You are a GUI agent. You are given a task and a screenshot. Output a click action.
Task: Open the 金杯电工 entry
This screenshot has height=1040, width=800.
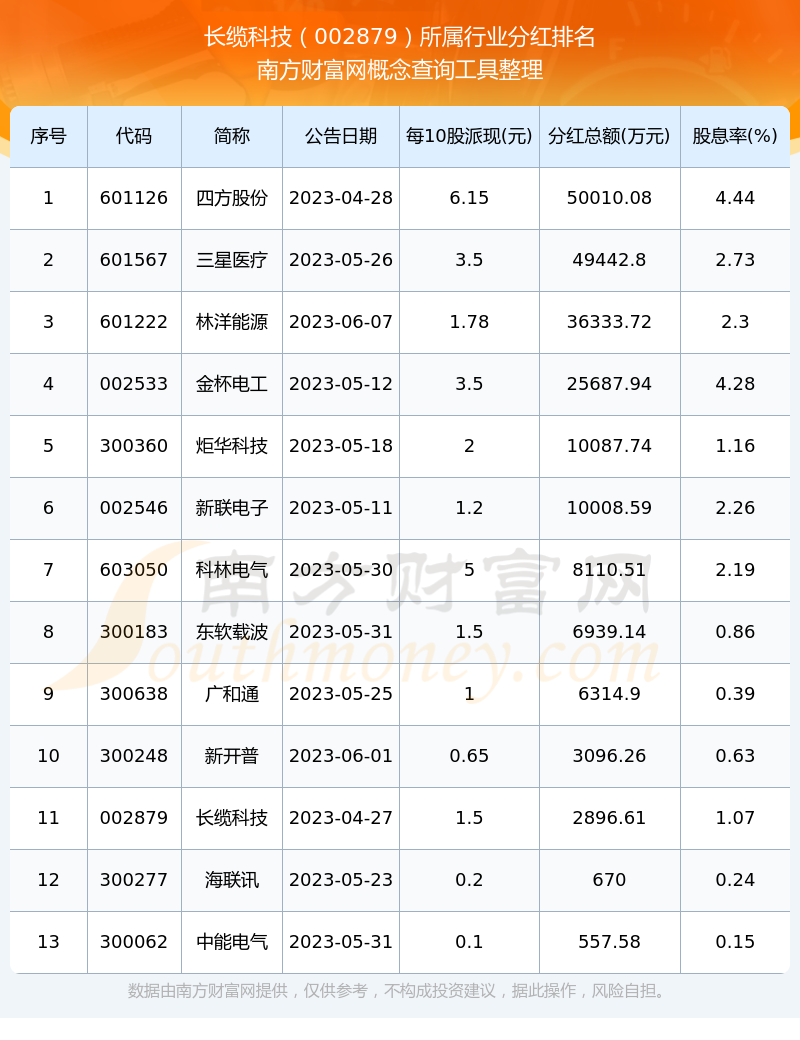231,384
